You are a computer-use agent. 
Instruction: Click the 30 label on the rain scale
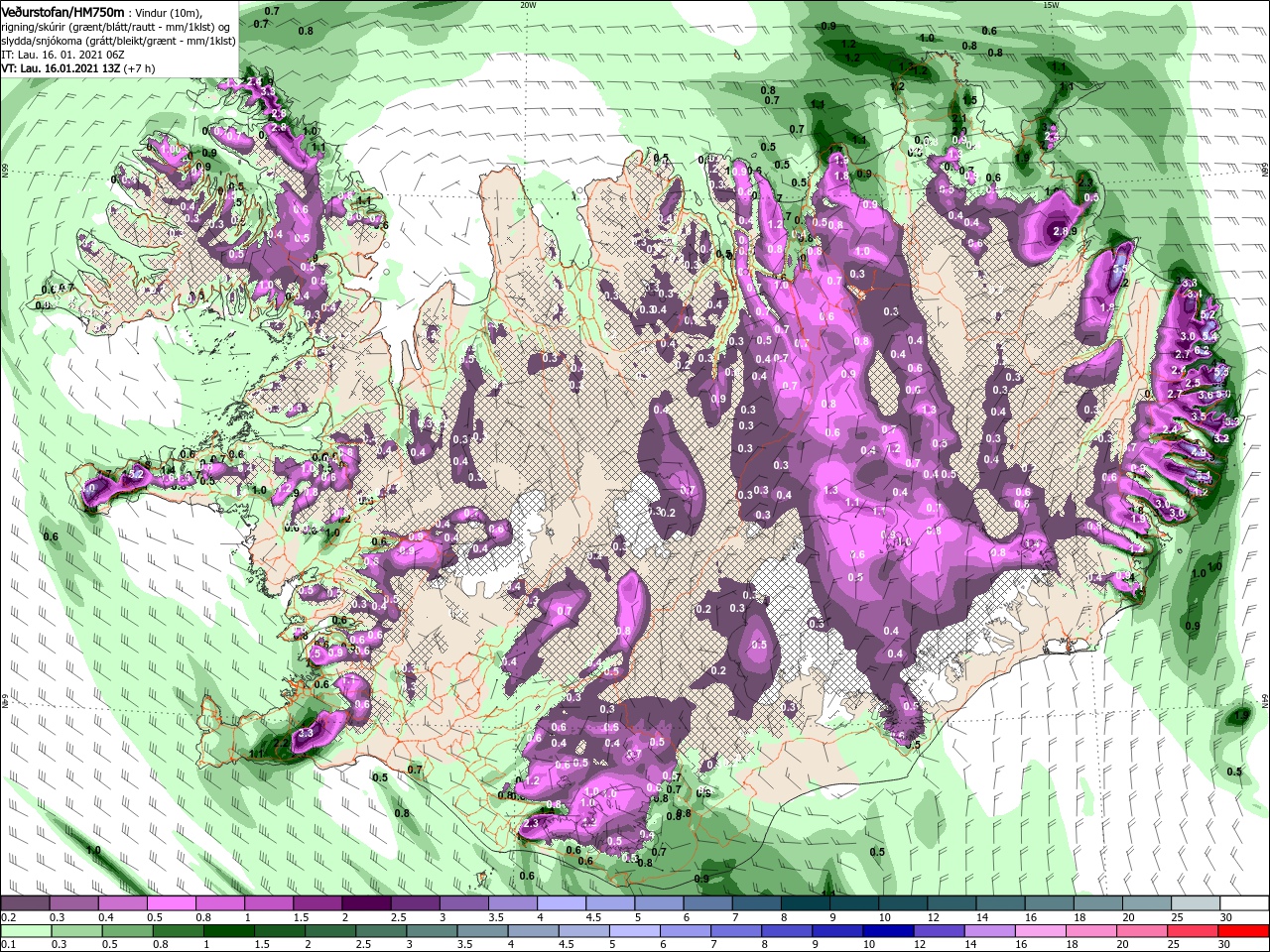pyautogui.click(x=1226, y=945)
